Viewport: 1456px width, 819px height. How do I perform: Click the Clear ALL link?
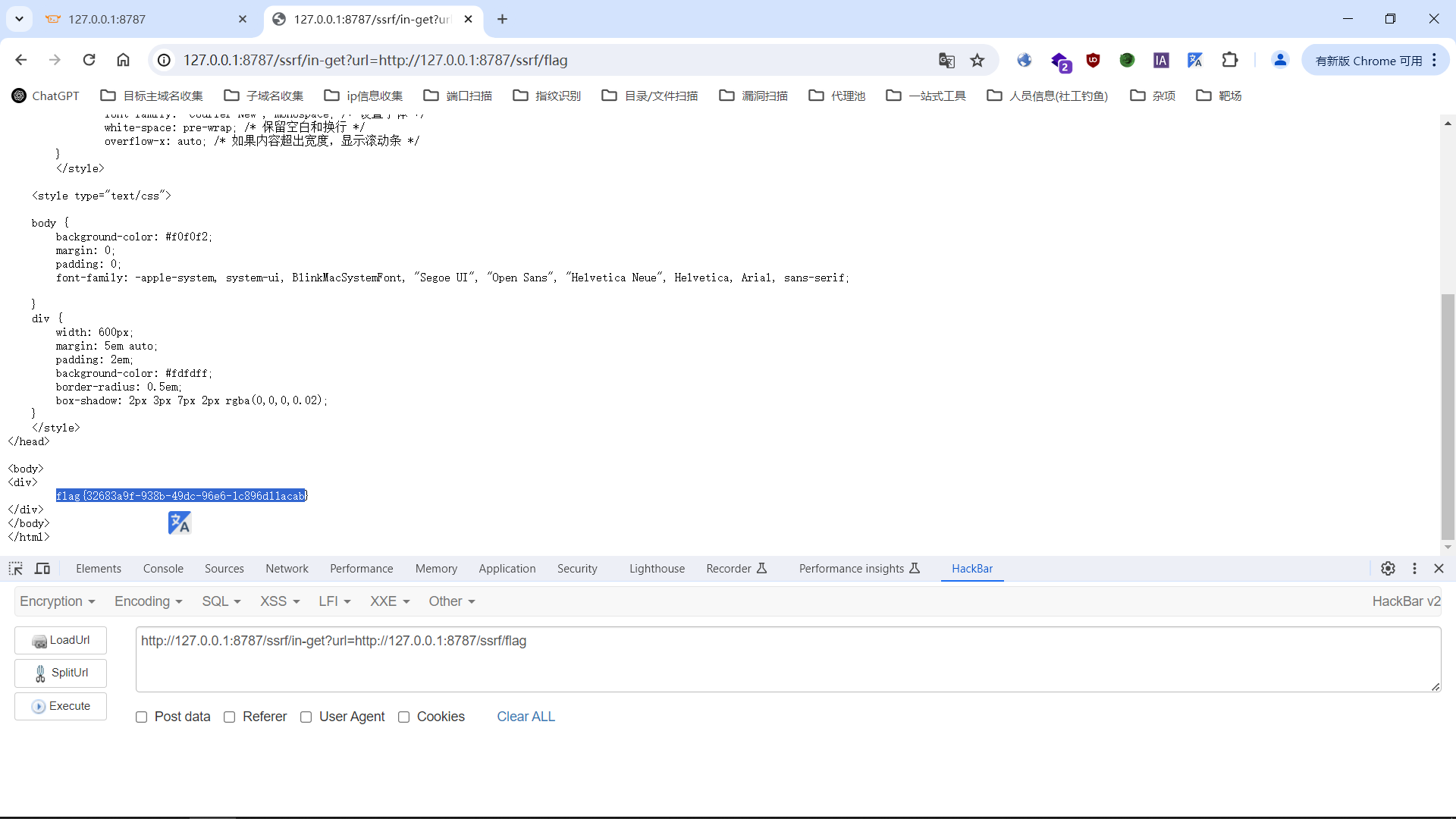coord(526,717)
